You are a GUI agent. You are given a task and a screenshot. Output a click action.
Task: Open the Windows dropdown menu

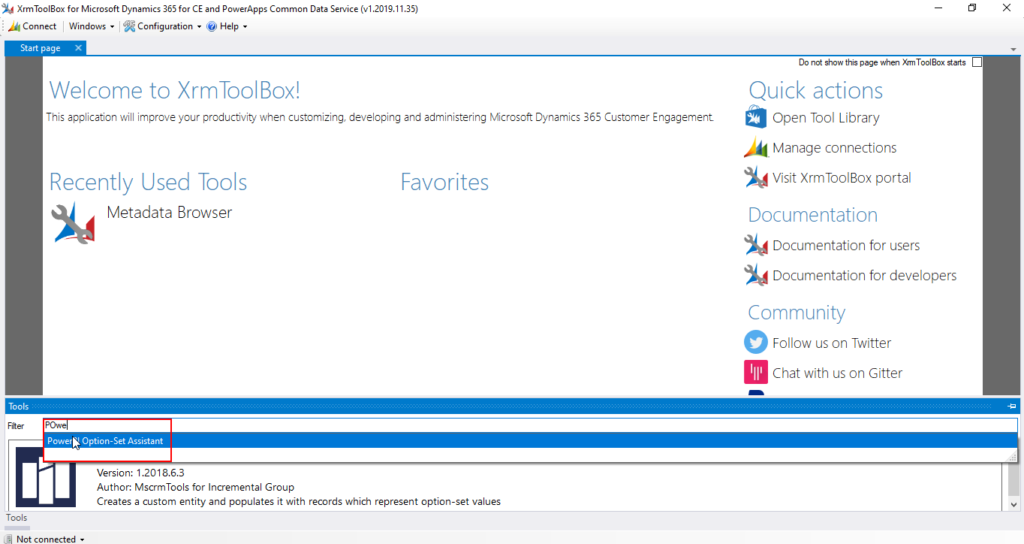91,26
